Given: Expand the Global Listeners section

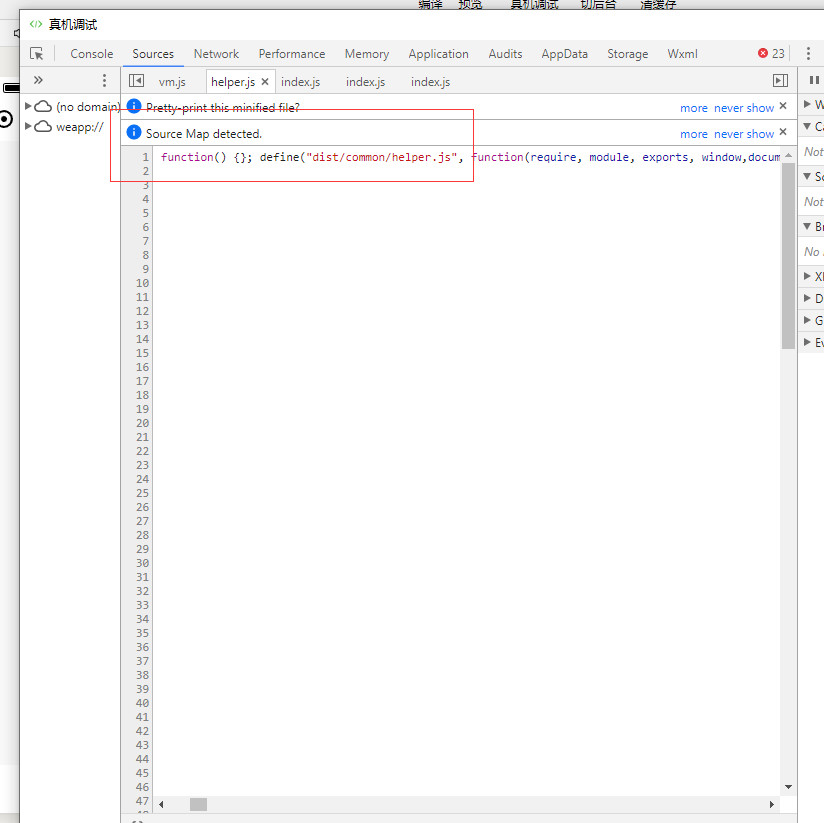Looking at the screenshot, I should pyautogui.click(x=807, y=320).
